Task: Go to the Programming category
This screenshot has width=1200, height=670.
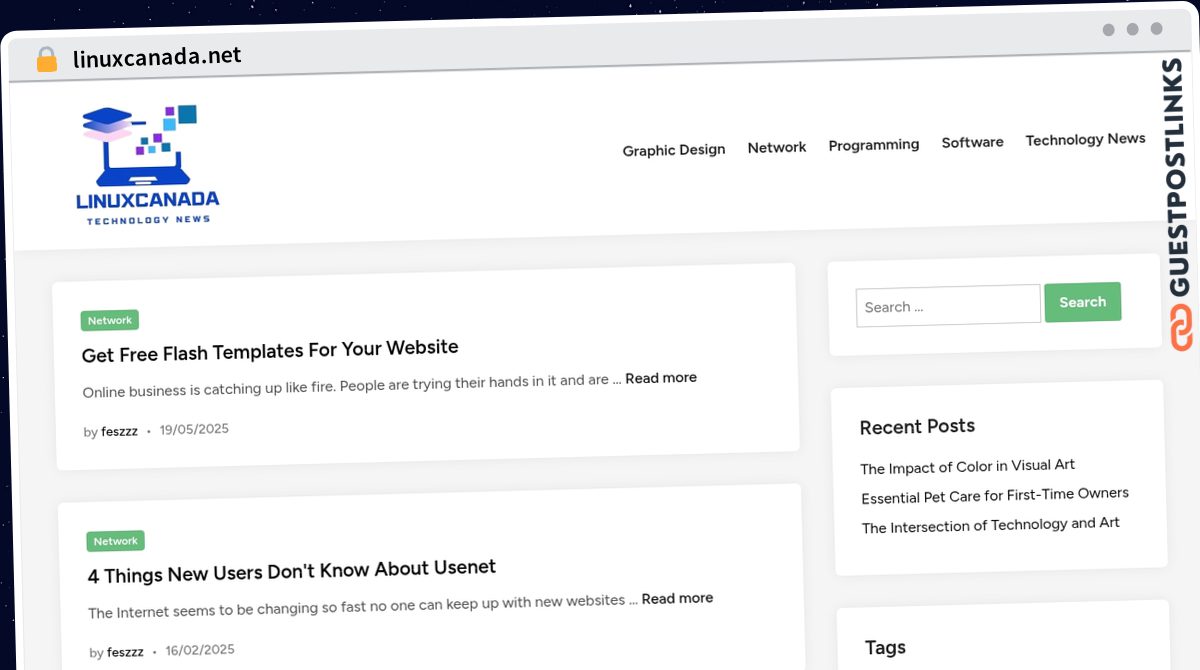Action: point(874,145)
